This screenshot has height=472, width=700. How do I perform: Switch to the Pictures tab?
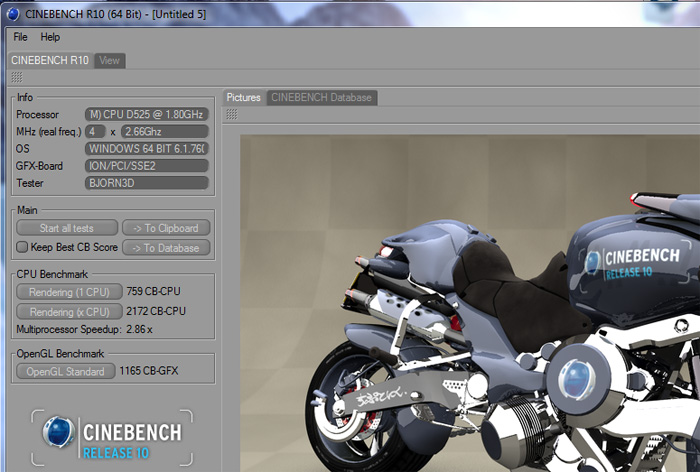point(243,97)
